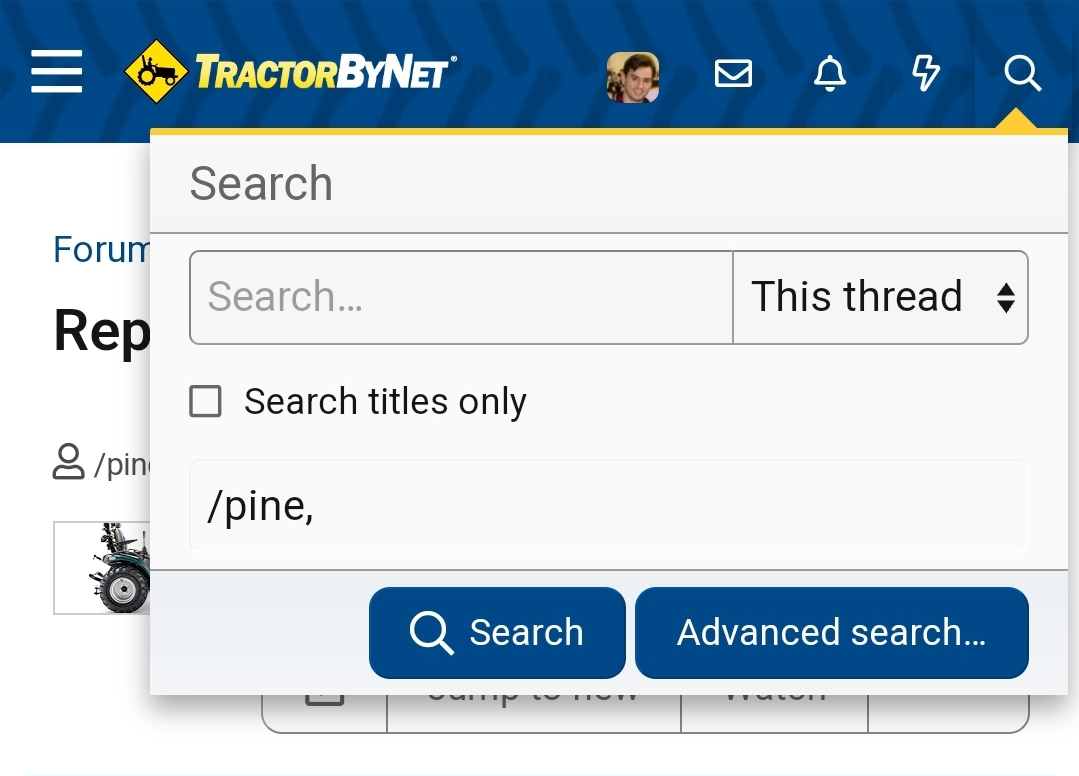
Task: Click the member field containing /pine,
Action: (x=608, y=506)
